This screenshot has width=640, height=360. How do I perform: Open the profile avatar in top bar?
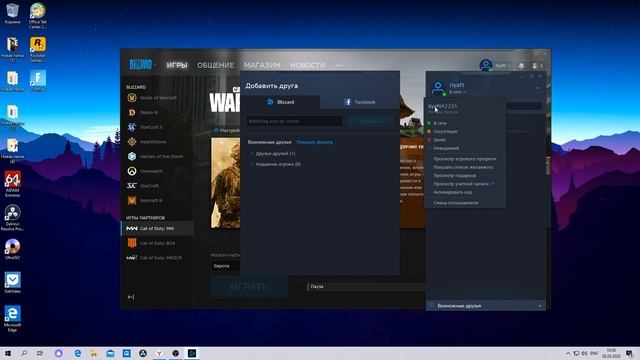486,65
